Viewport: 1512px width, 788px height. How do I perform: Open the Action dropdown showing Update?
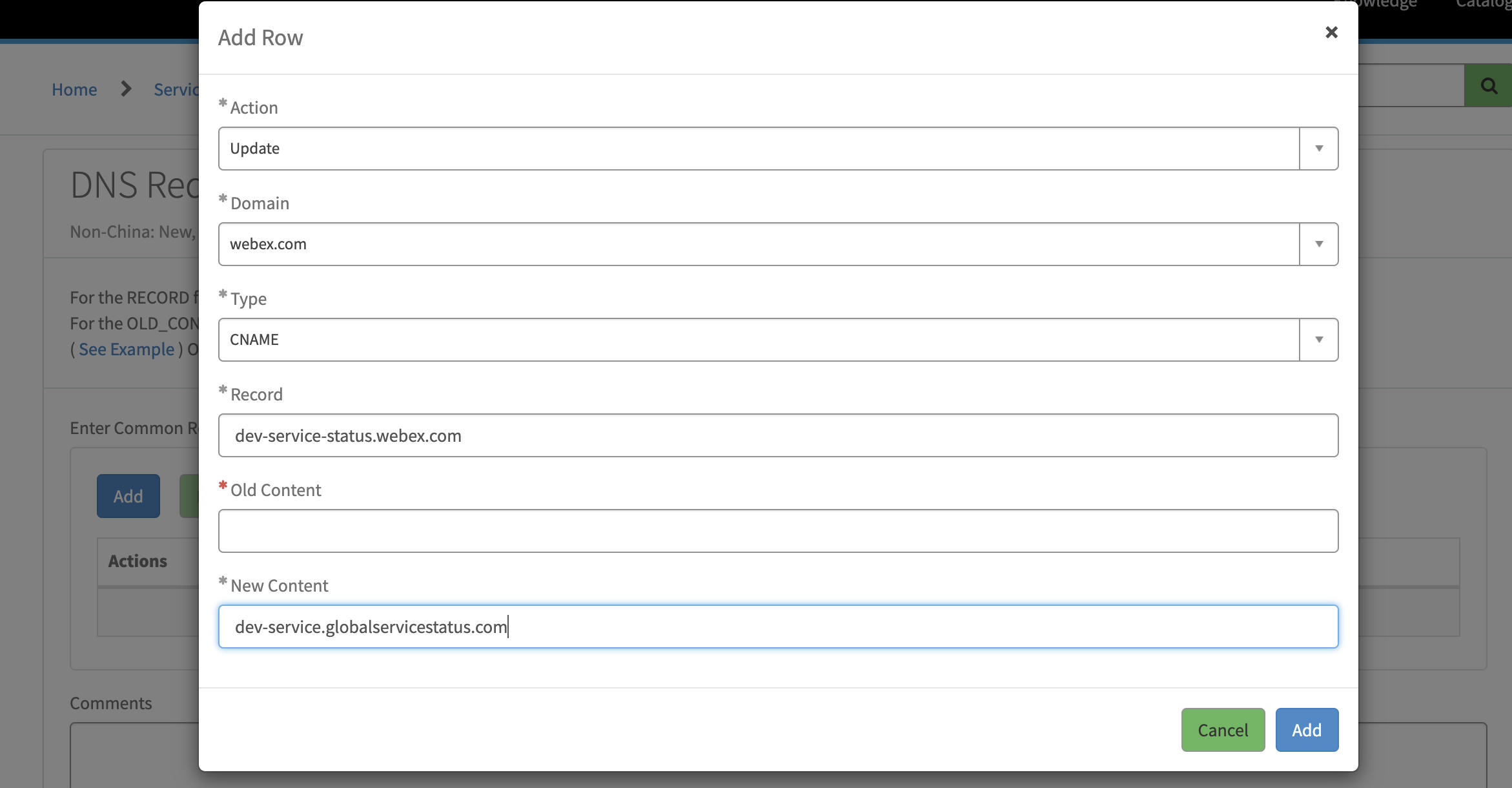click(778, 149)
